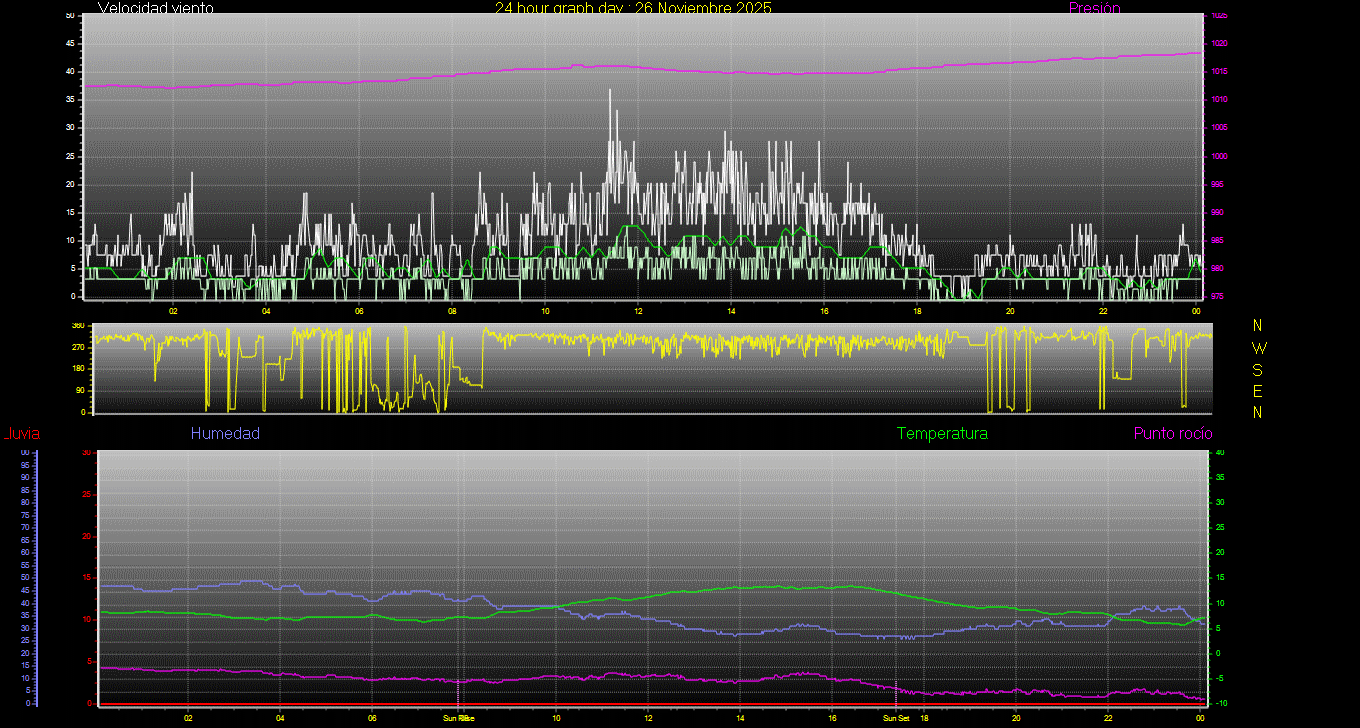The height and width of the screenshot is (728, 1360).
Task: Click the top N compass direction letter
Action: tap(1258, 326)
